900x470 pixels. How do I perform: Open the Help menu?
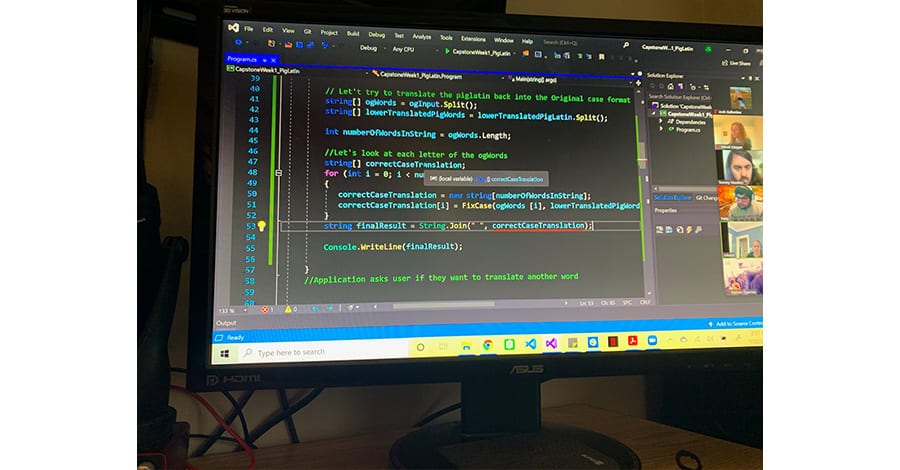527,41
